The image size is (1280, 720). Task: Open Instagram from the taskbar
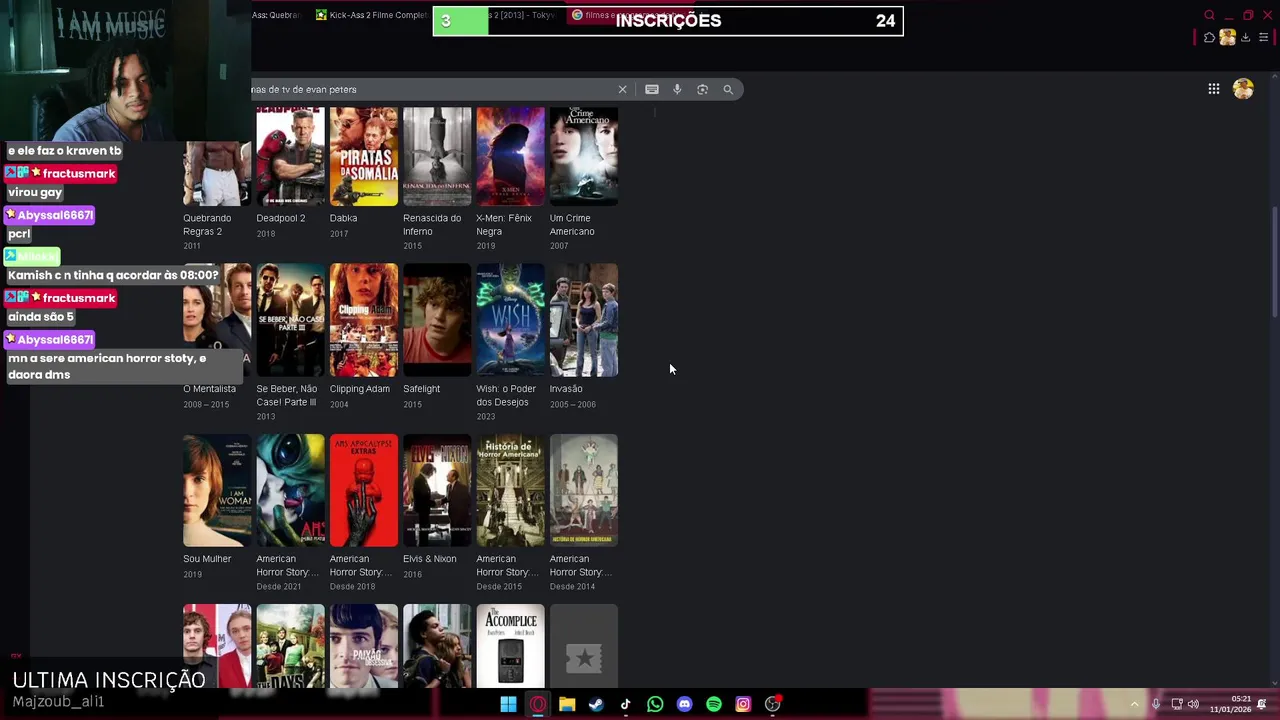click(743, 704)
